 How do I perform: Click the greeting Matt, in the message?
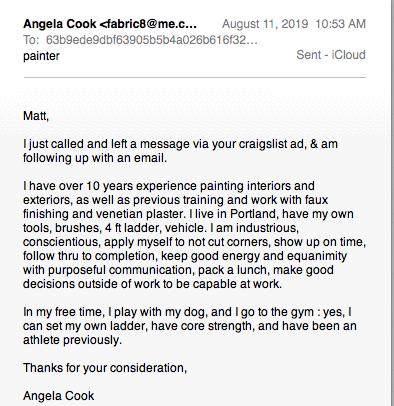point(36,116)
